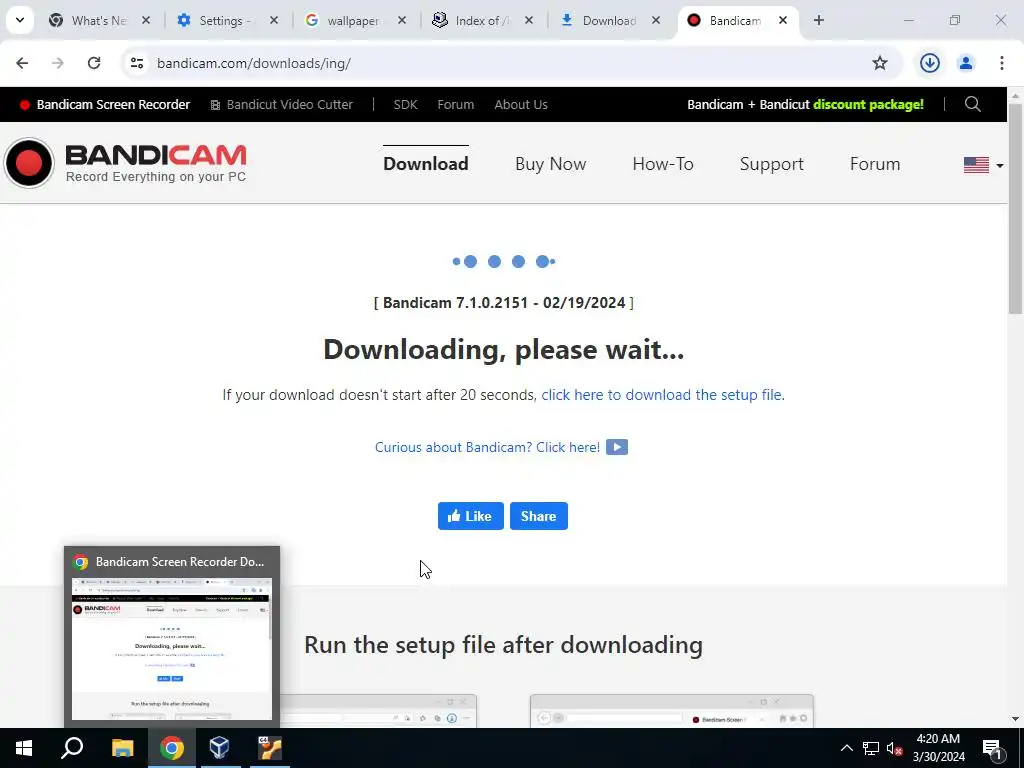
Task: Select How-To in main navigation
Action: [663, 164]
